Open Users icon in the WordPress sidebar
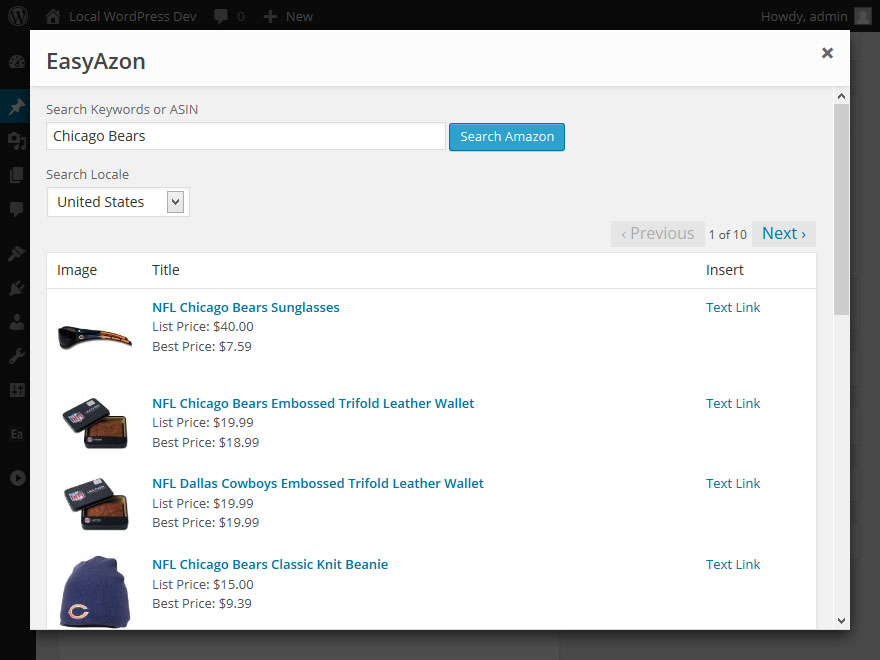Viewport: 880px width, 660px height. 17,322
